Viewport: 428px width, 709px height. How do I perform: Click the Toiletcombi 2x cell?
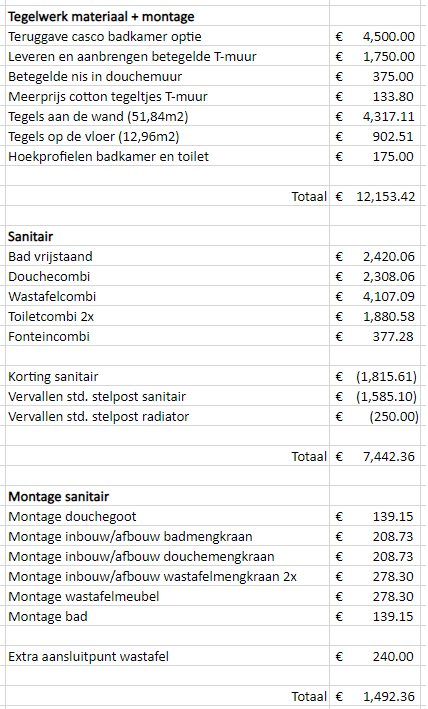pyautogui.click(x=167, y=316)
